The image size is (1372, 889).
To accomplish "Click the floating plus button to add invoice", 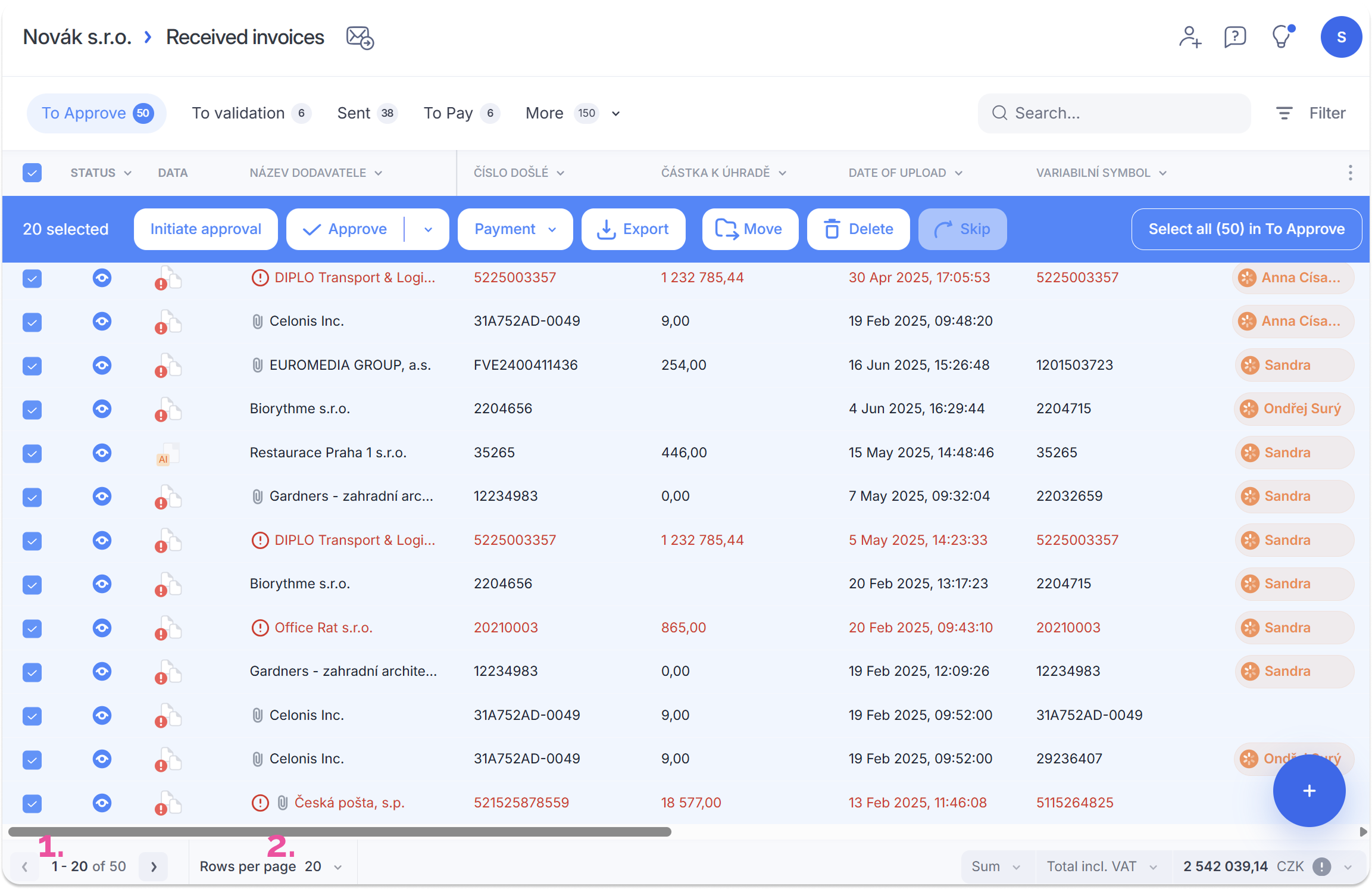I will tap(1310, 791).
